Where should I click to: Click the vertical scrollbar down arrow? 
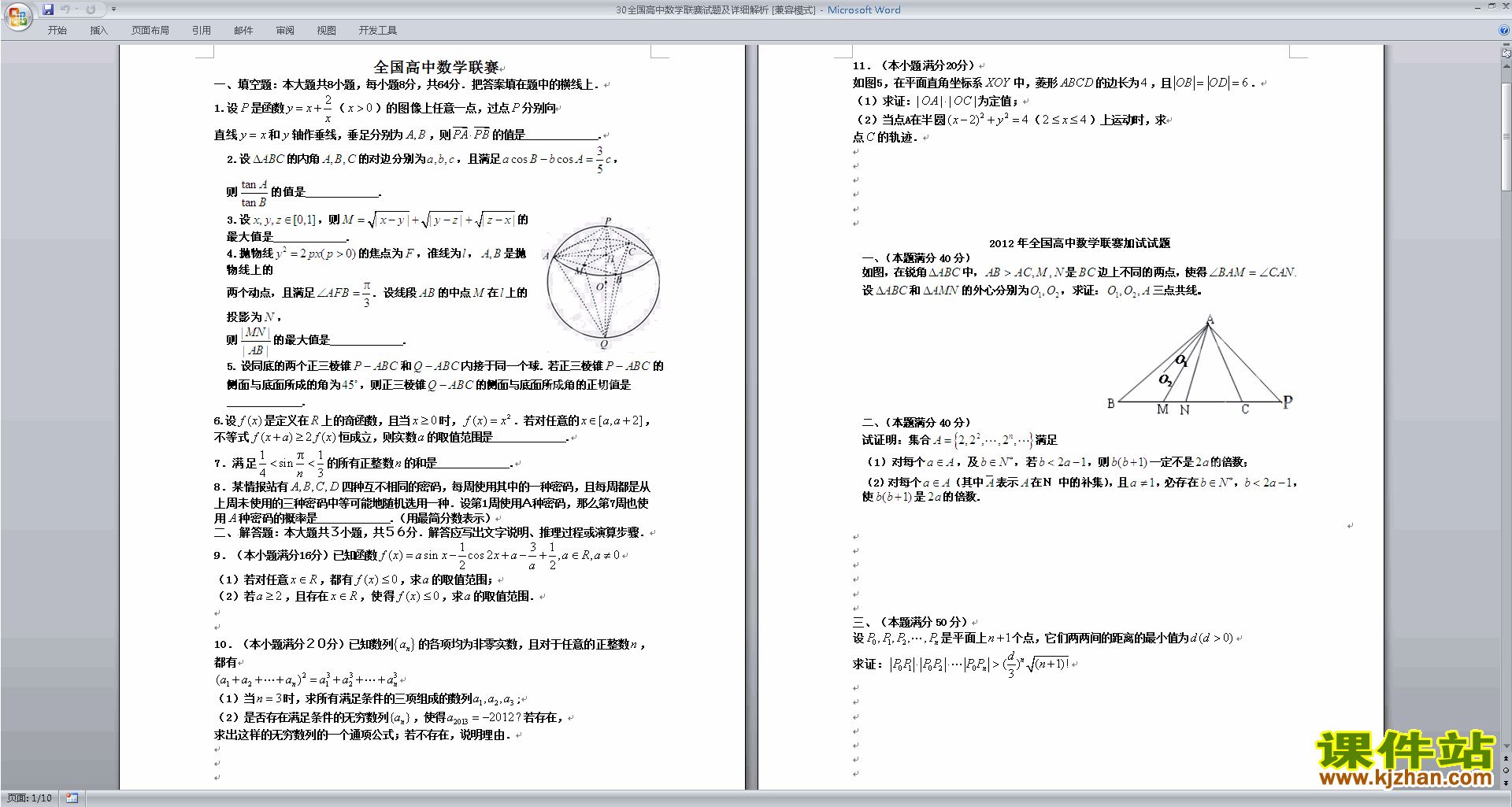click(1506, 746)
